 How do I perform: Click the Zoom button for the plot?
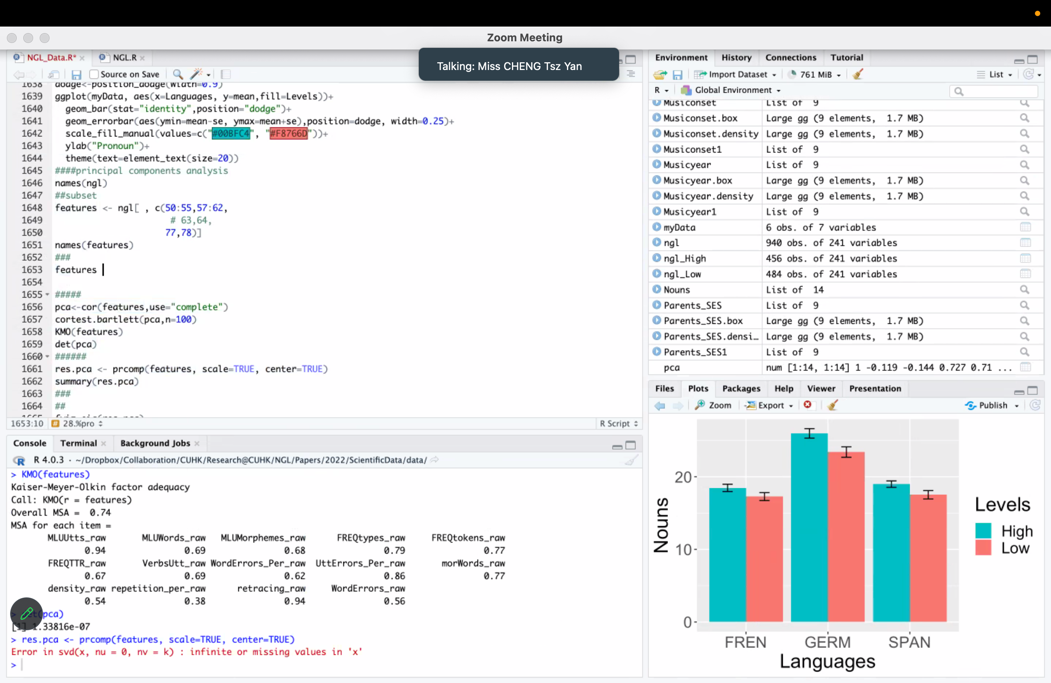tap(713, 405)
